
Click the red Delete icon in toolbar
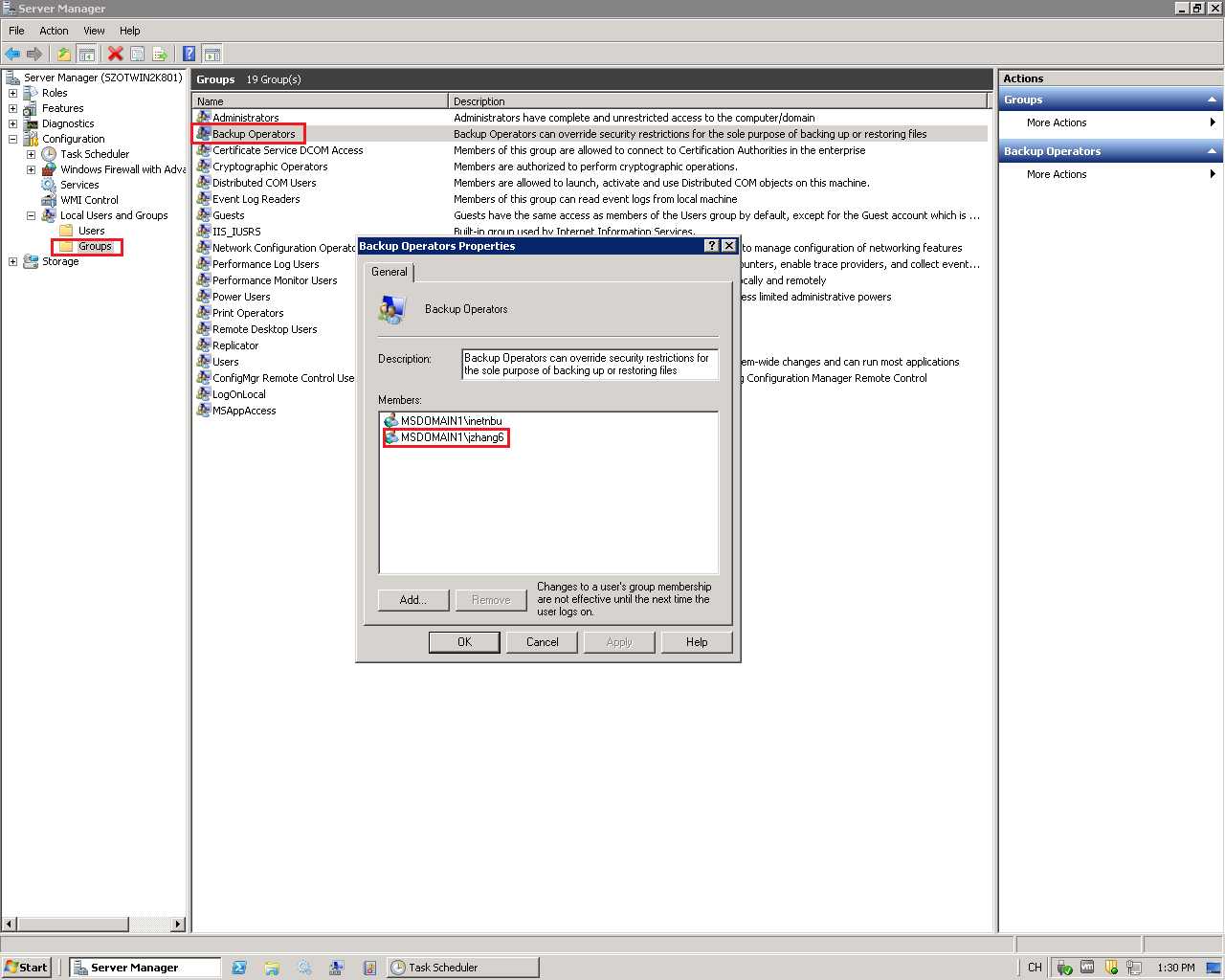115,54
